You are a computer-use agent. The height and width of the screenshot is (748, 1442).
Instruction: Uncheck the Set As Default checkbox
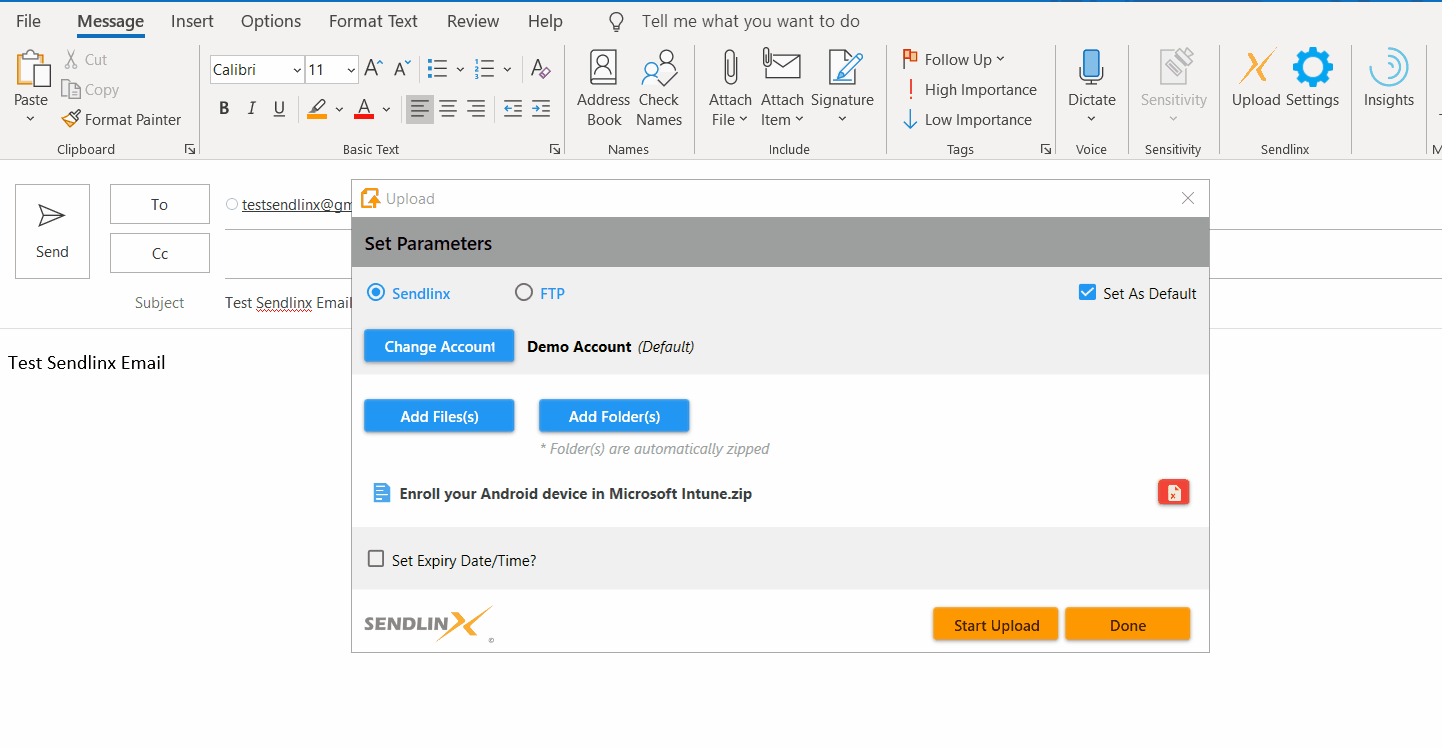tap(1088, 293)
